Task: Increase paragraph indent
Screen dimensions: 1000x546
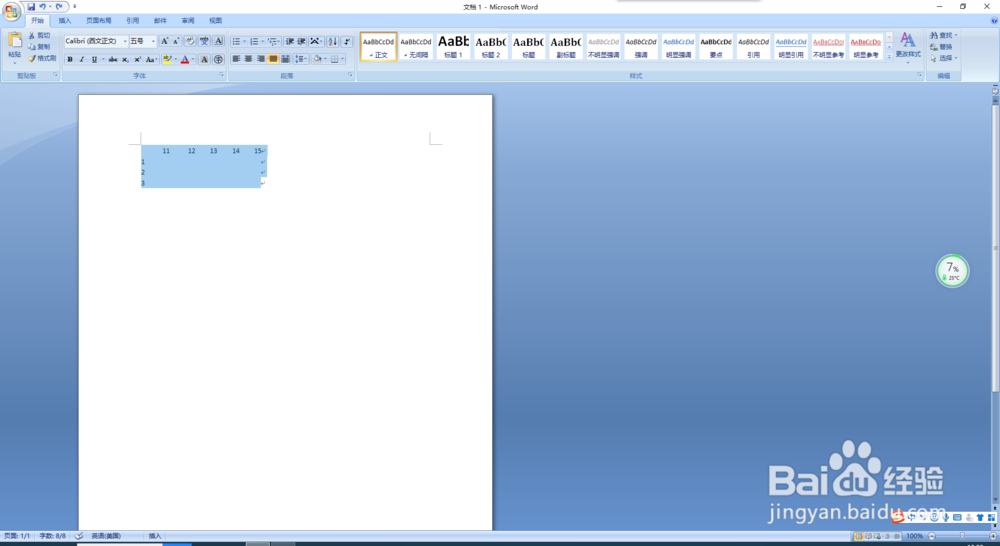Action: click(302, 41)
